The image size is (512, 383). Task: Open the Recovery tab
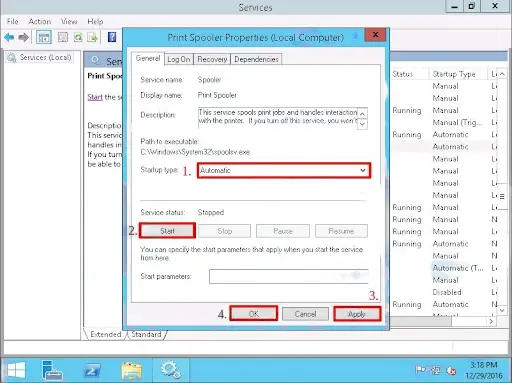point(212,59)
